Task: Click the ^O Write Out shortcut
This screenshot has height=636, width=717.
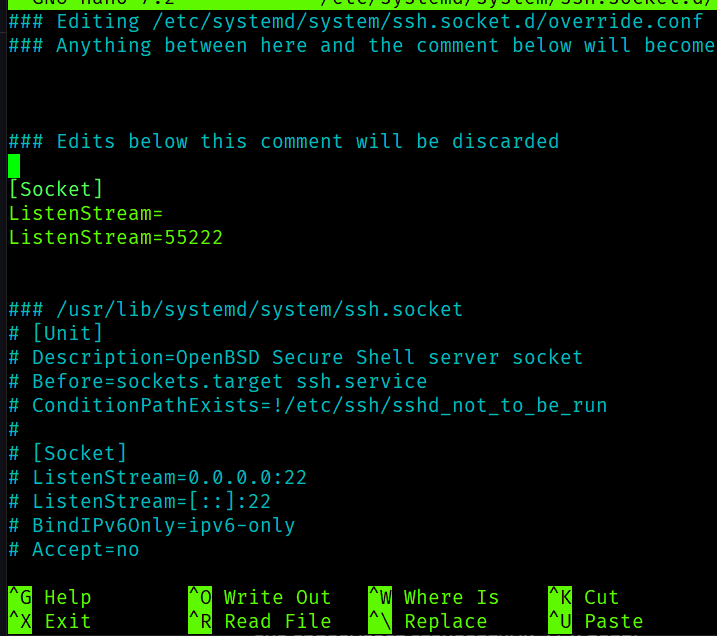Action: [260, 598]
